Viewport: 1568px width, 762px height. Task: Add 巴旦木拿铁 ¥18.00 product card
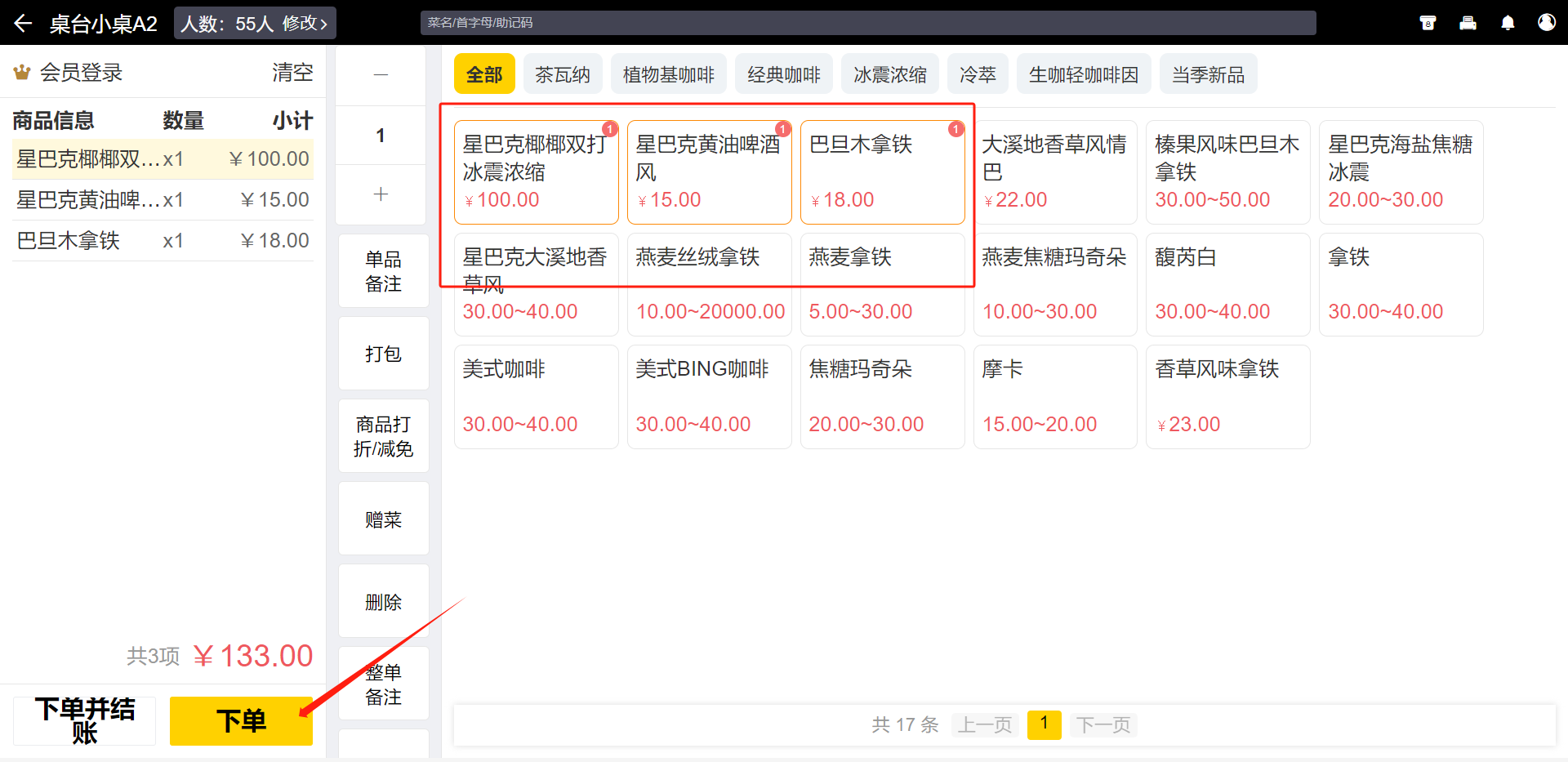[x=882, y=172]
